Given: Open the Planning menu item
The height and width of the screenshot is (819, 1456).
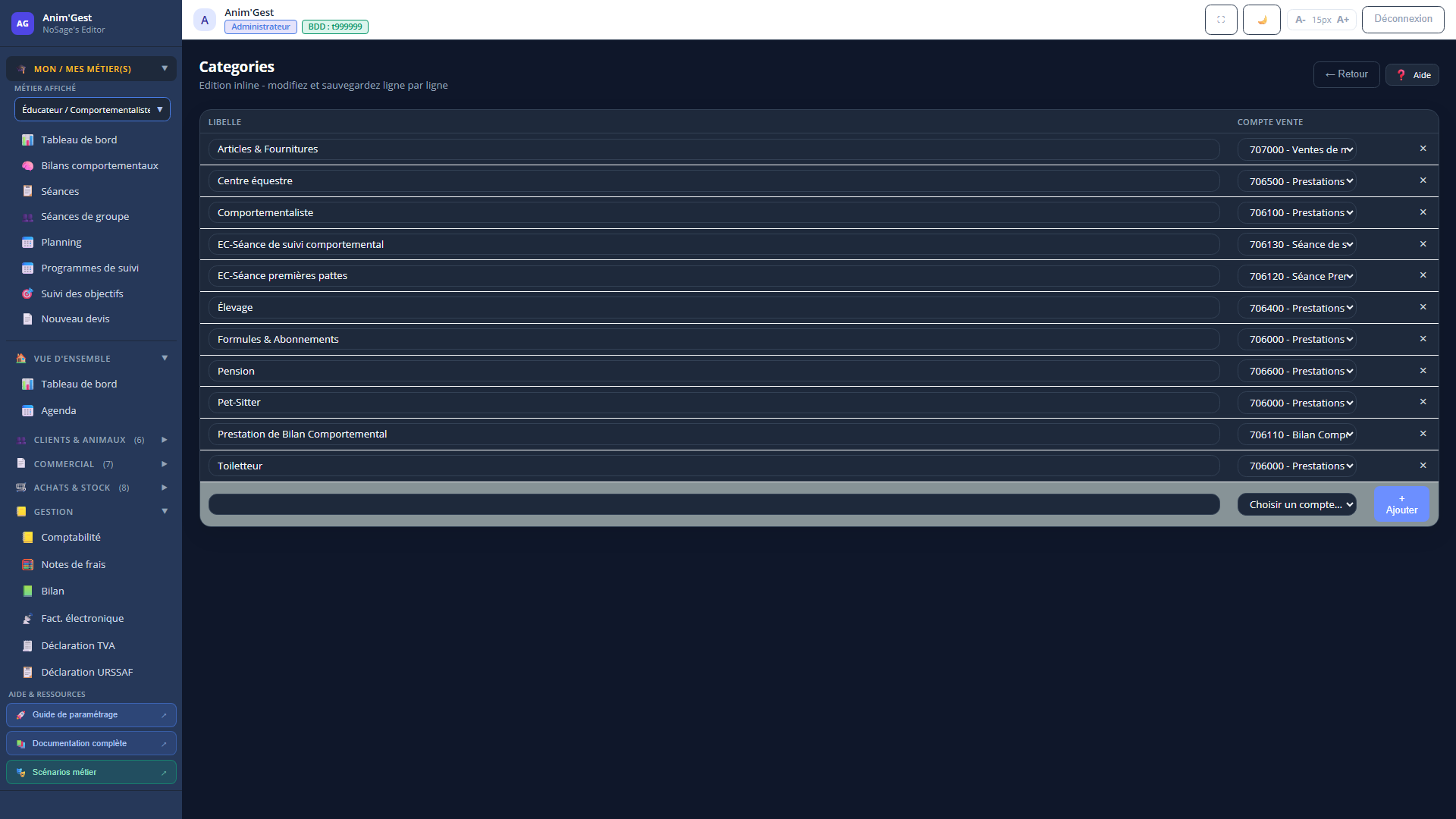Looking at the screenshot, I should [91, 242].
